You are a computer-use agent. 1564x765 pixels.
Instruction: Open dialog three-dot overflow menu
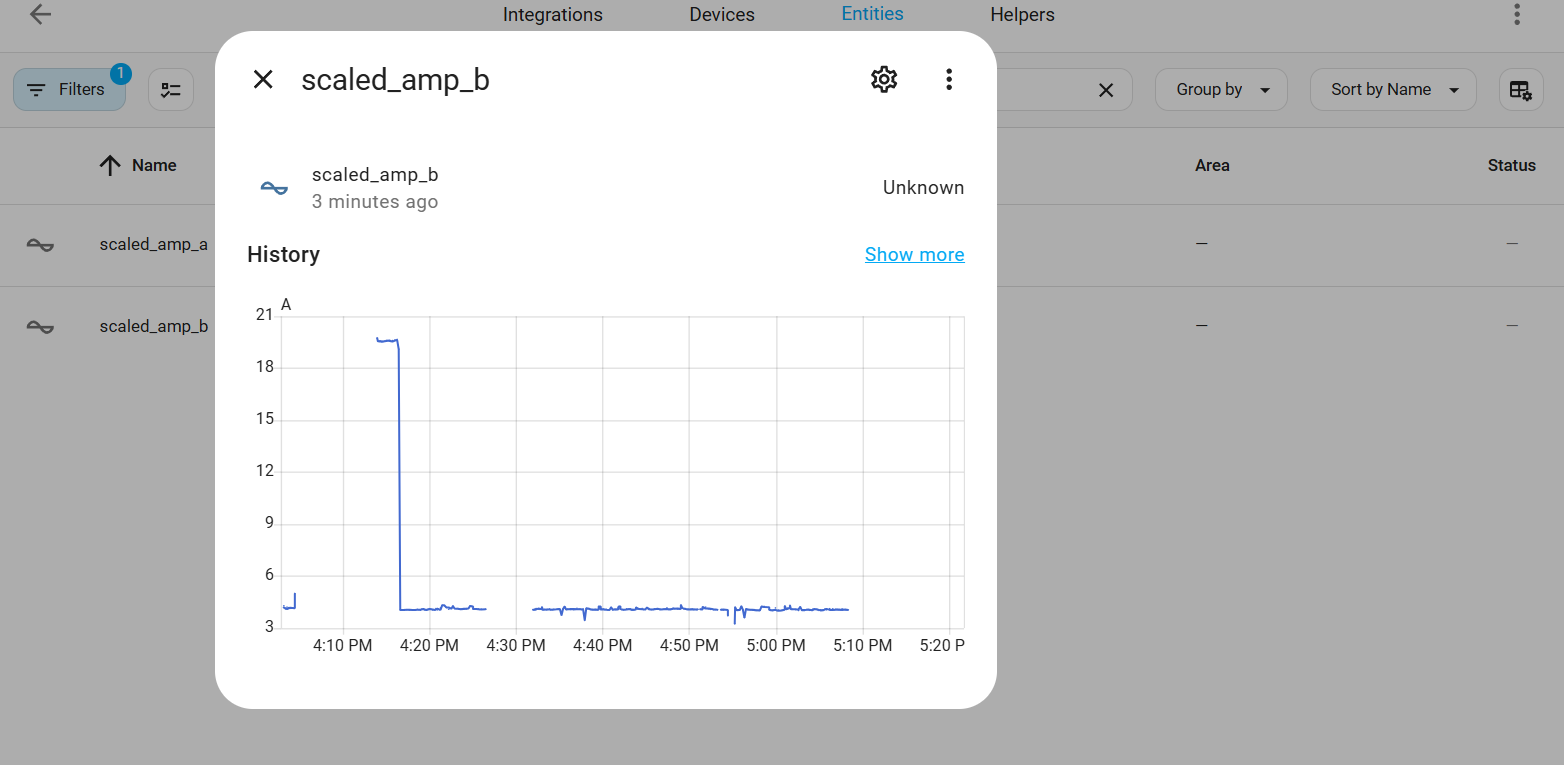949,80
